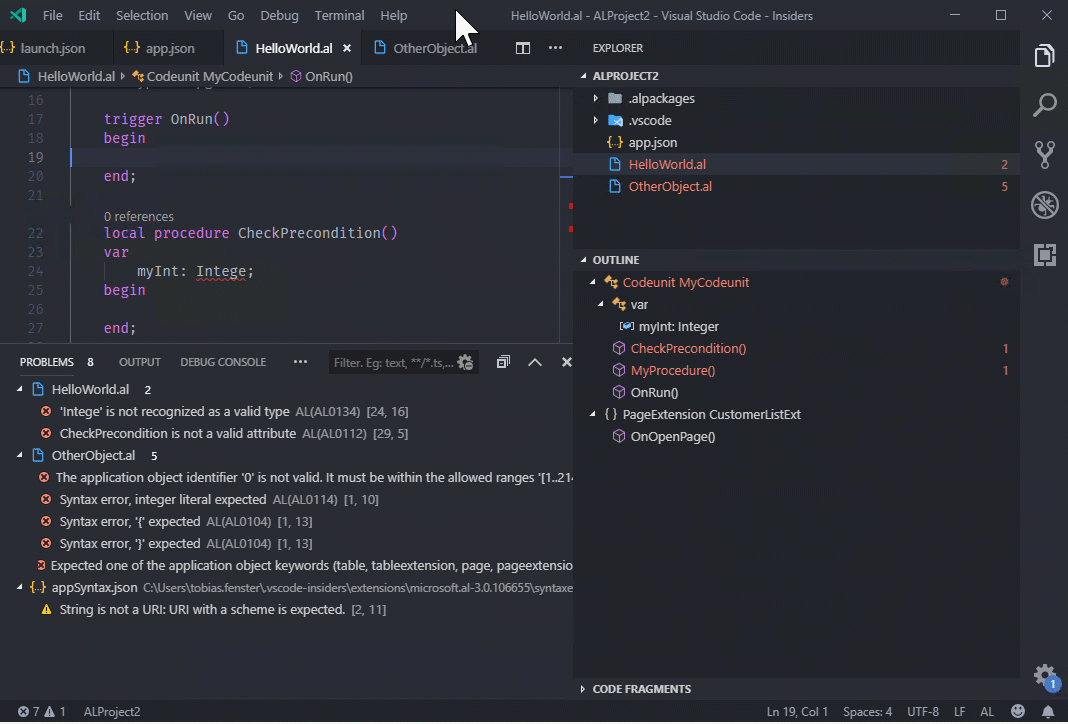Select CheckPrecondition() in Outline
The width and height of the screenshot is (1068, 724).
pyautogui.click(x=688, y=348)
